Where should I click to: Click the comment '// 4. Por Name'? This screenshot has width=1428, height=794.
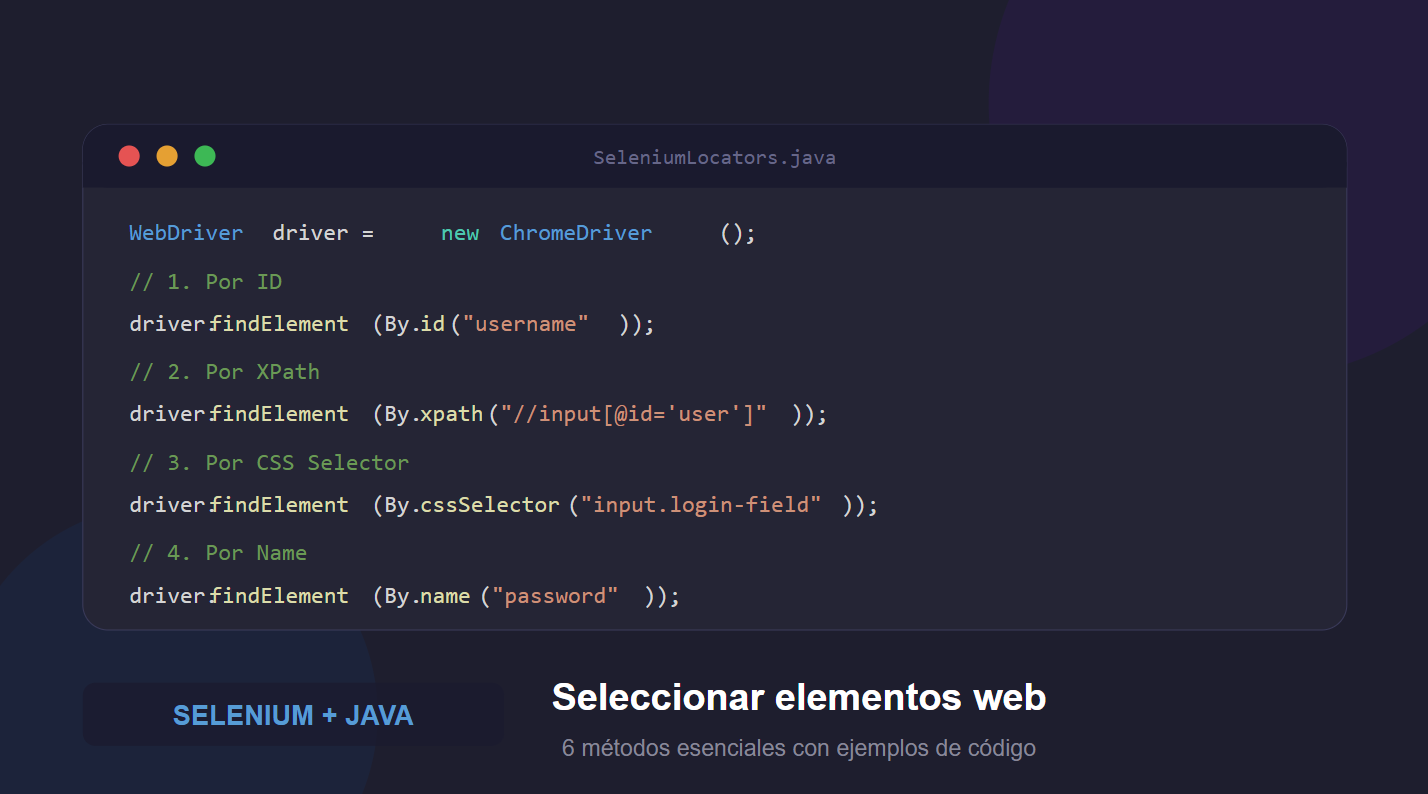(x=217, y=552)
